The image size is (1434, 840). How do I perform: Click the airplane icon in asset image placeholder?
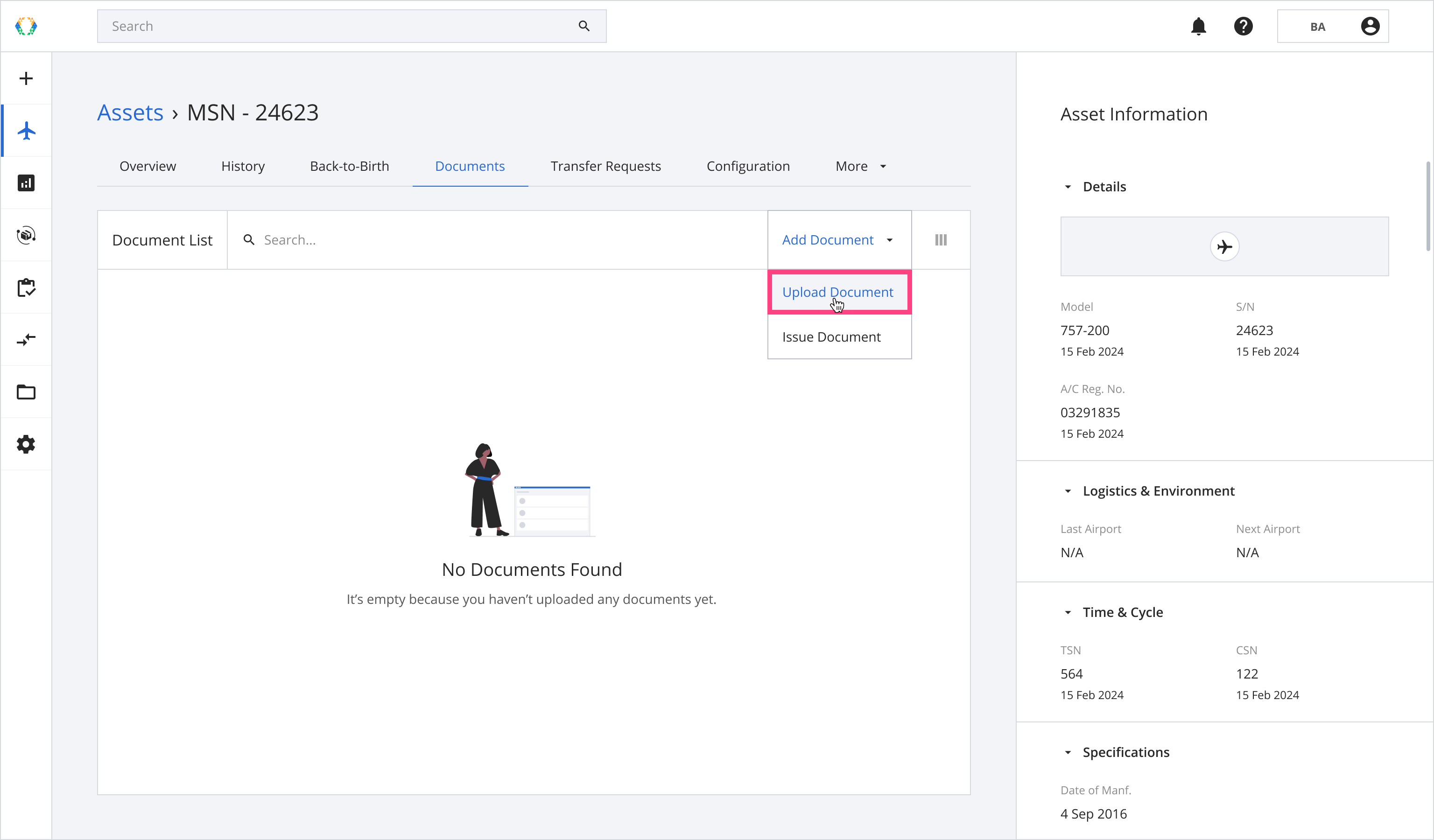click(1224, 247)
